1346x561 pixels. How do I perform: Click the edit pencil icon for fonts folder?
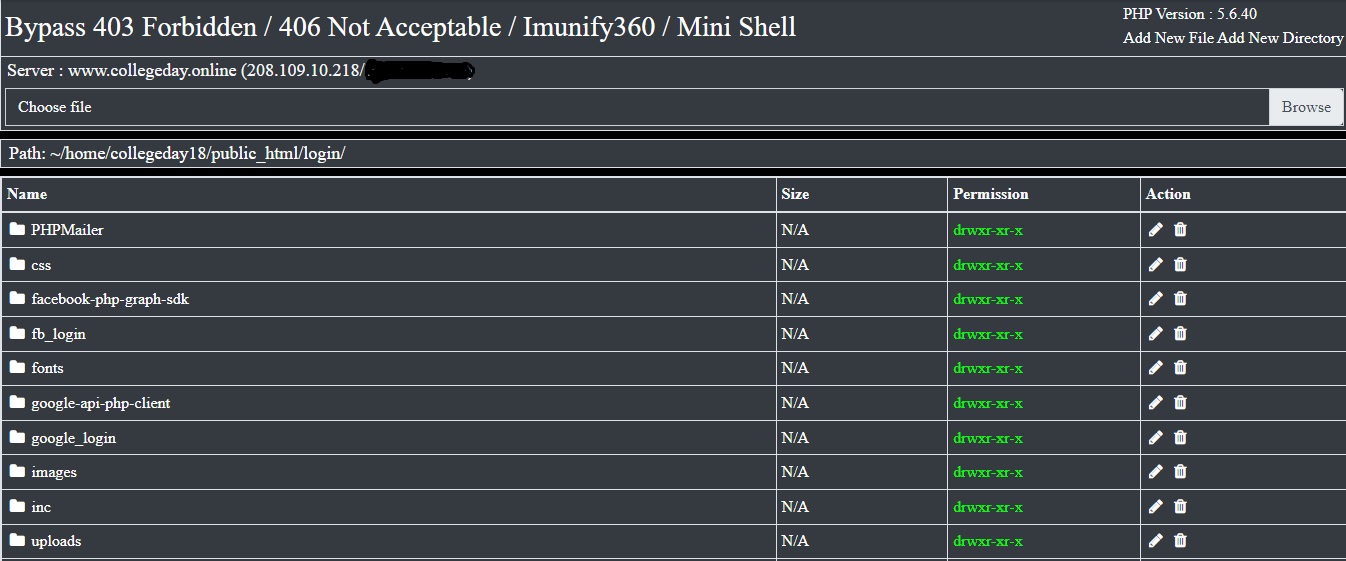1155,368
